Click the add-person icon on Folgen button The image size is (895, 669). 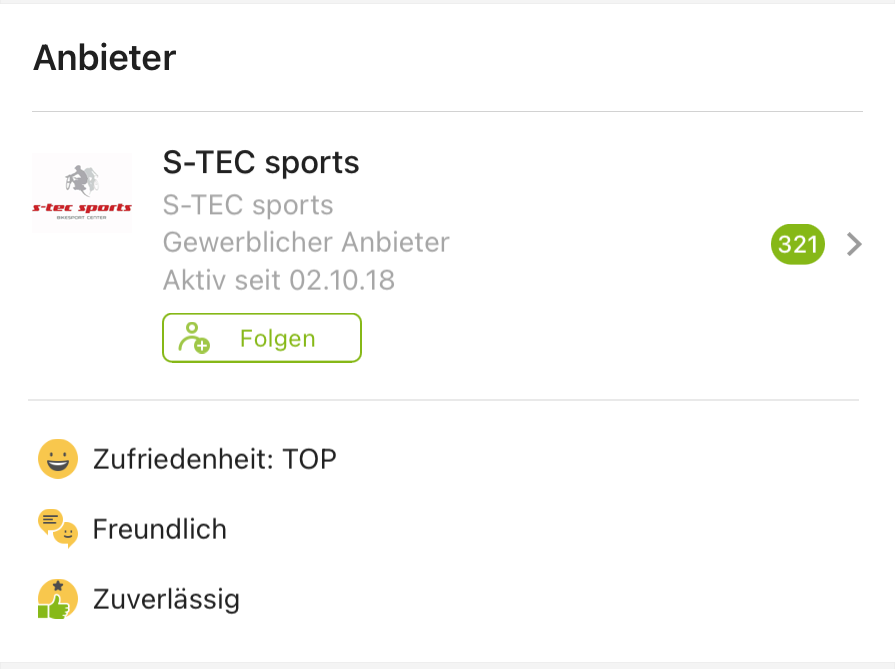(x=194, y=339)
